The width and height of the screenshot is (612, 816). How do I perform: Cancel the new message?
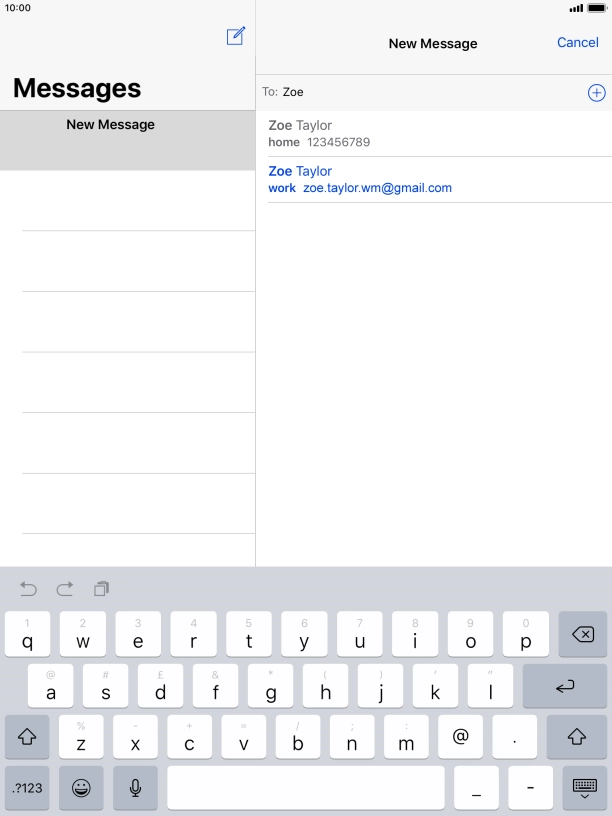[x=578, y=43]
